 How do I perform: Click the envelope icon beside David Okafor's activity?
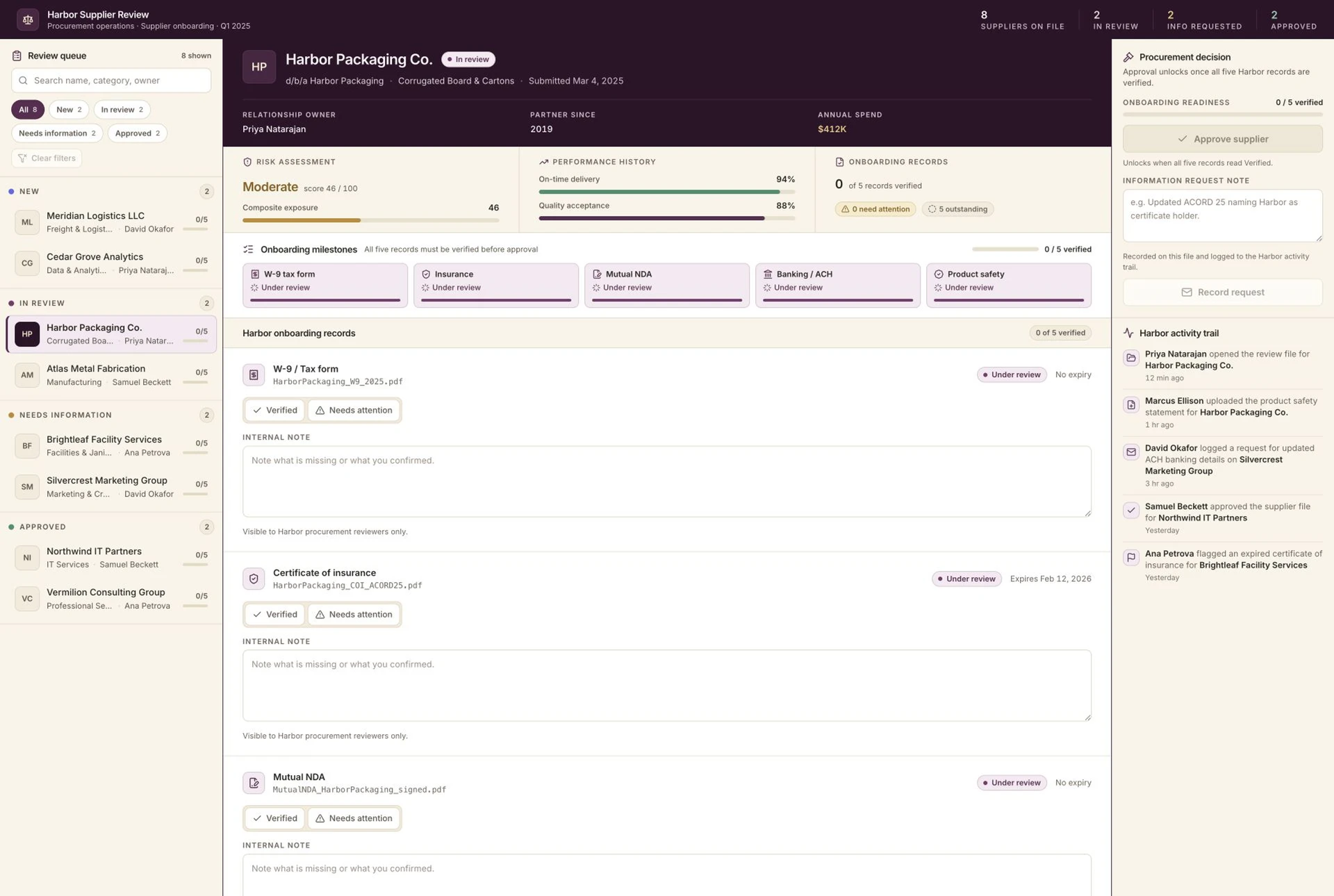pyautogui.click(x=1131, y=452)
